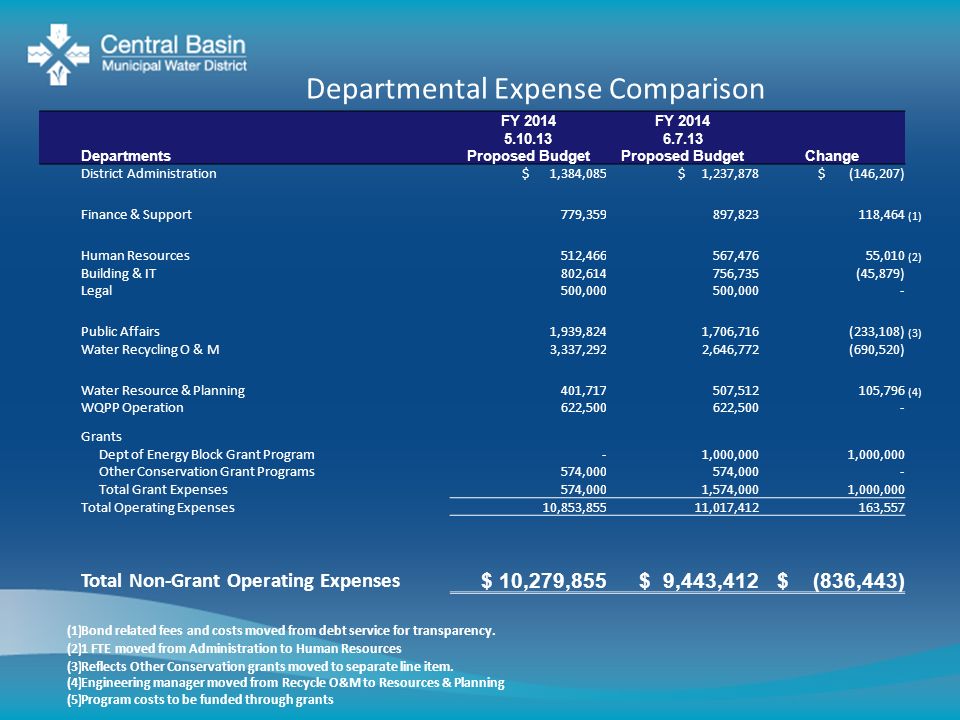Click the Finance & Support row label
The height and width of the screenshot is (720, 960).
(136, 214)
